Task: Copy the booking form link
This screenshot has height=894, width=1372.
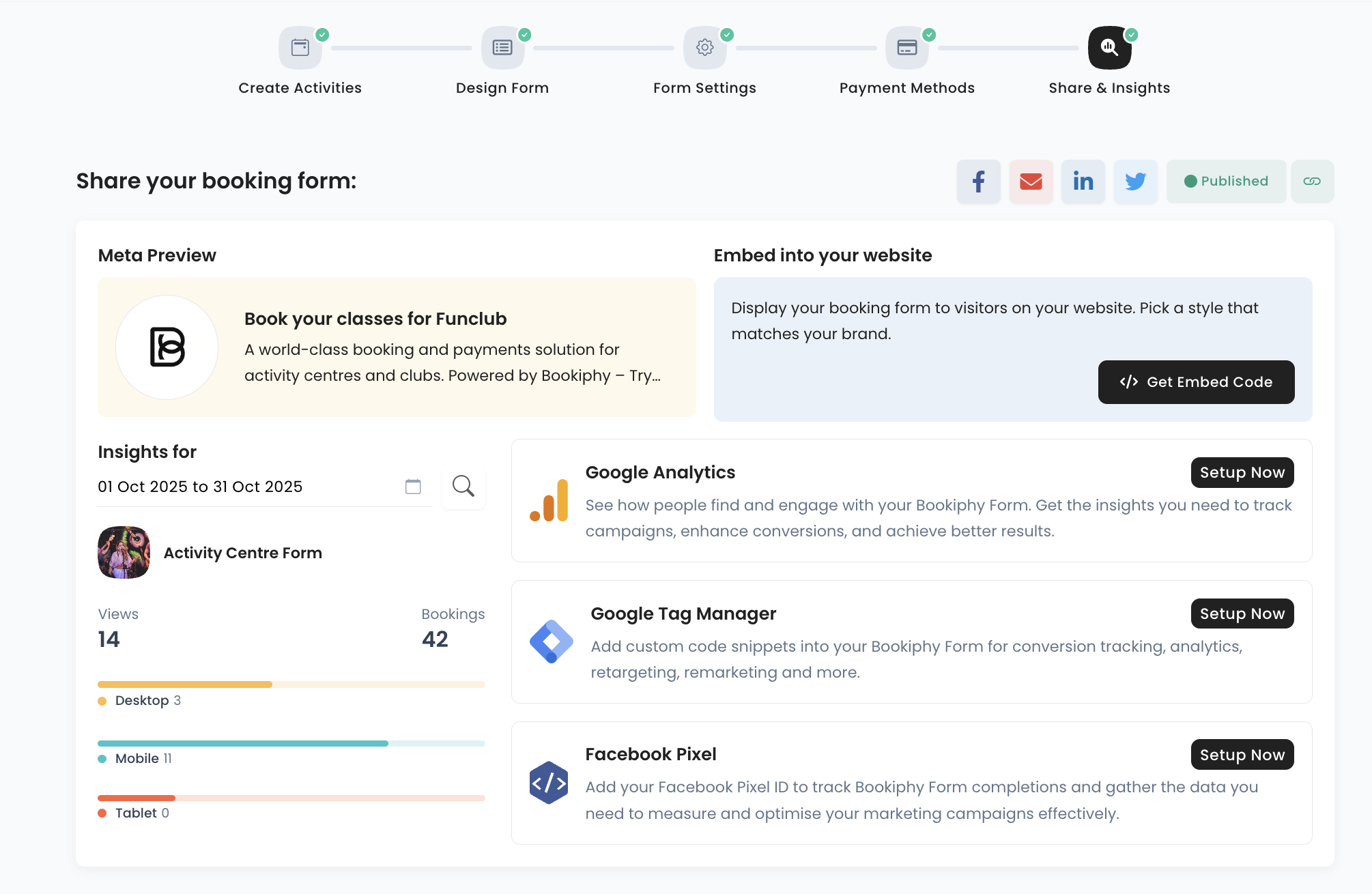Action: pos(1312,182)
